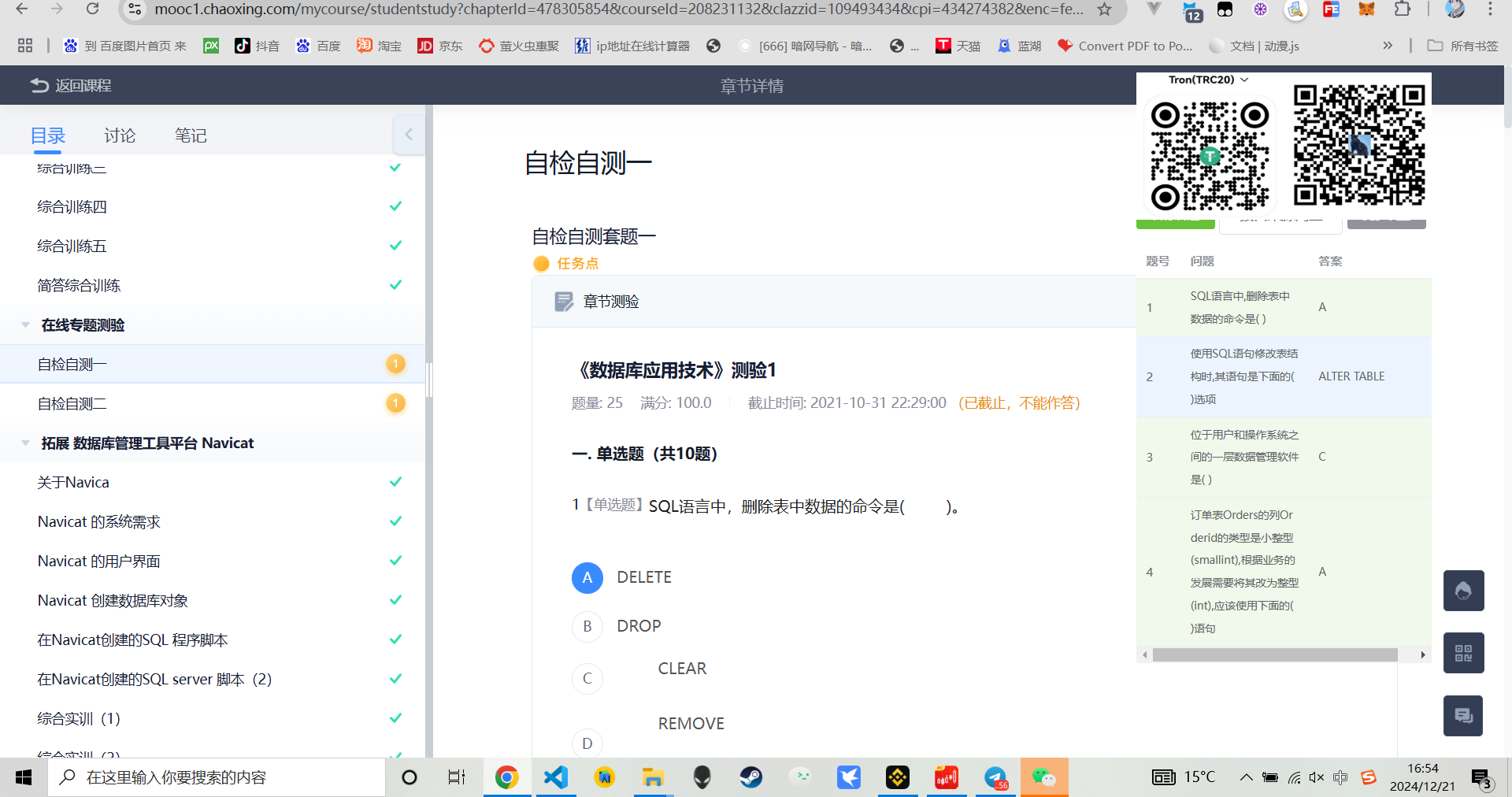This screenshot has height=797, width=1512.
Task: Bookmark this page with star icon
Action: pyautogui.click(x=1104, y=9)
